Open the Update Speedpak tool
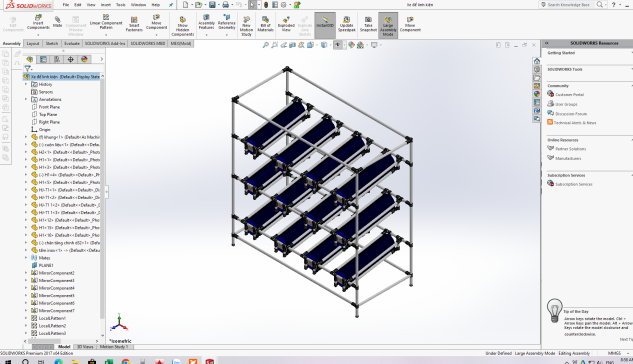This screenshot has height=364, width=633. [x=346, y=24]
